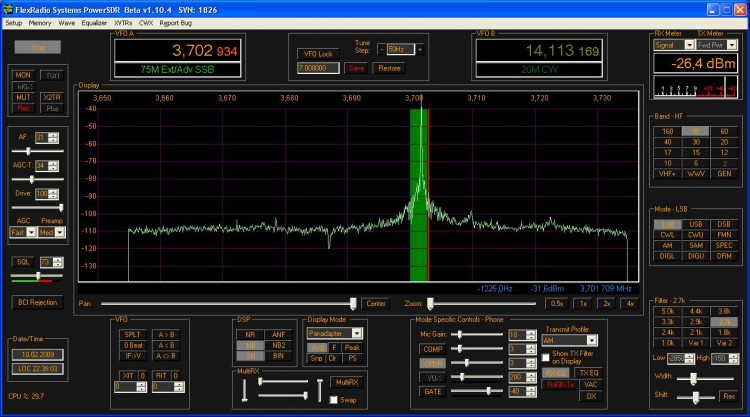Click the 0 Beat button

[132, 345]
